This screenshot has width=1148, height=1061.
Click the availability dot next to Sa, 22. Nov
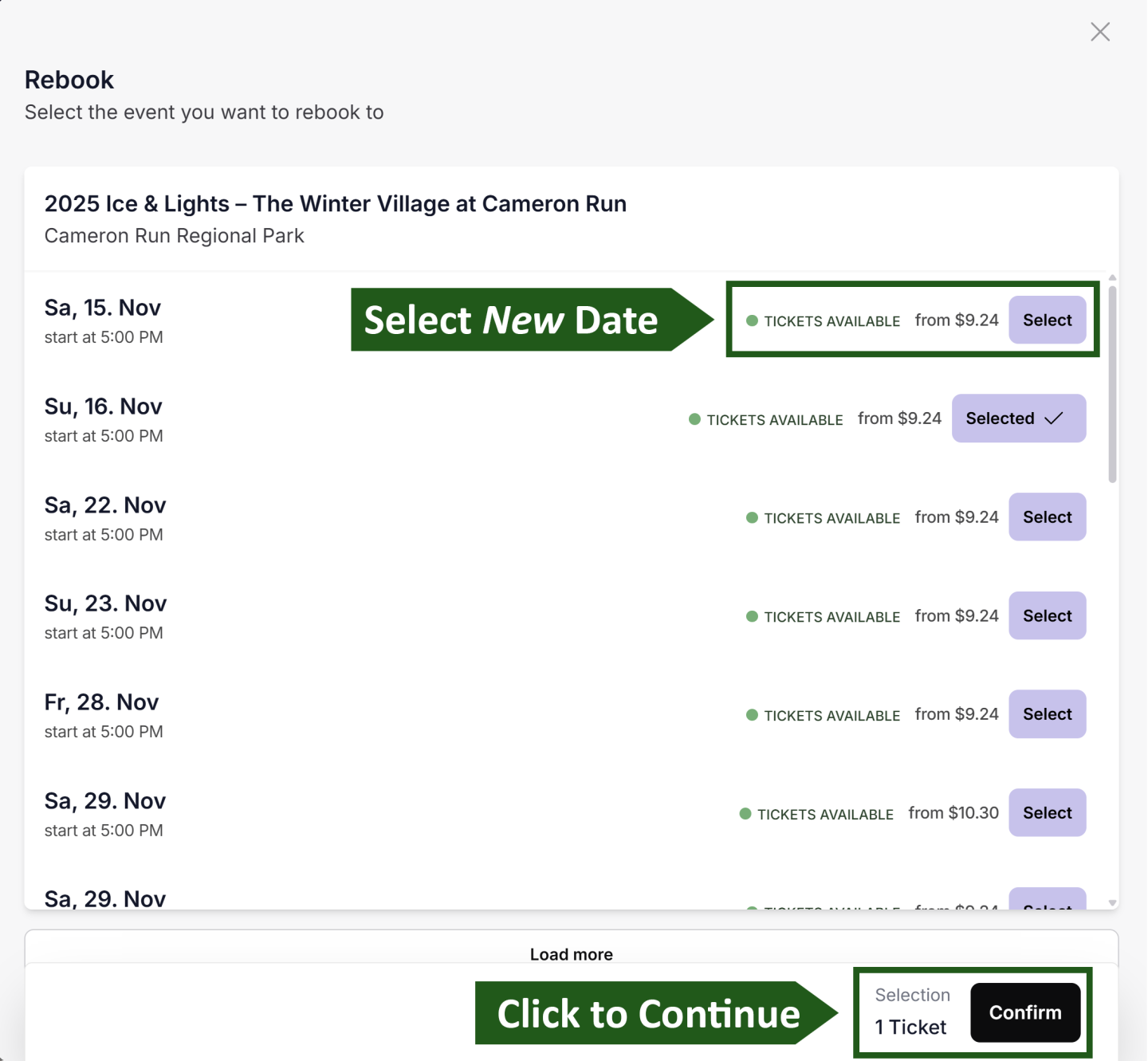[x=751, y=517]
